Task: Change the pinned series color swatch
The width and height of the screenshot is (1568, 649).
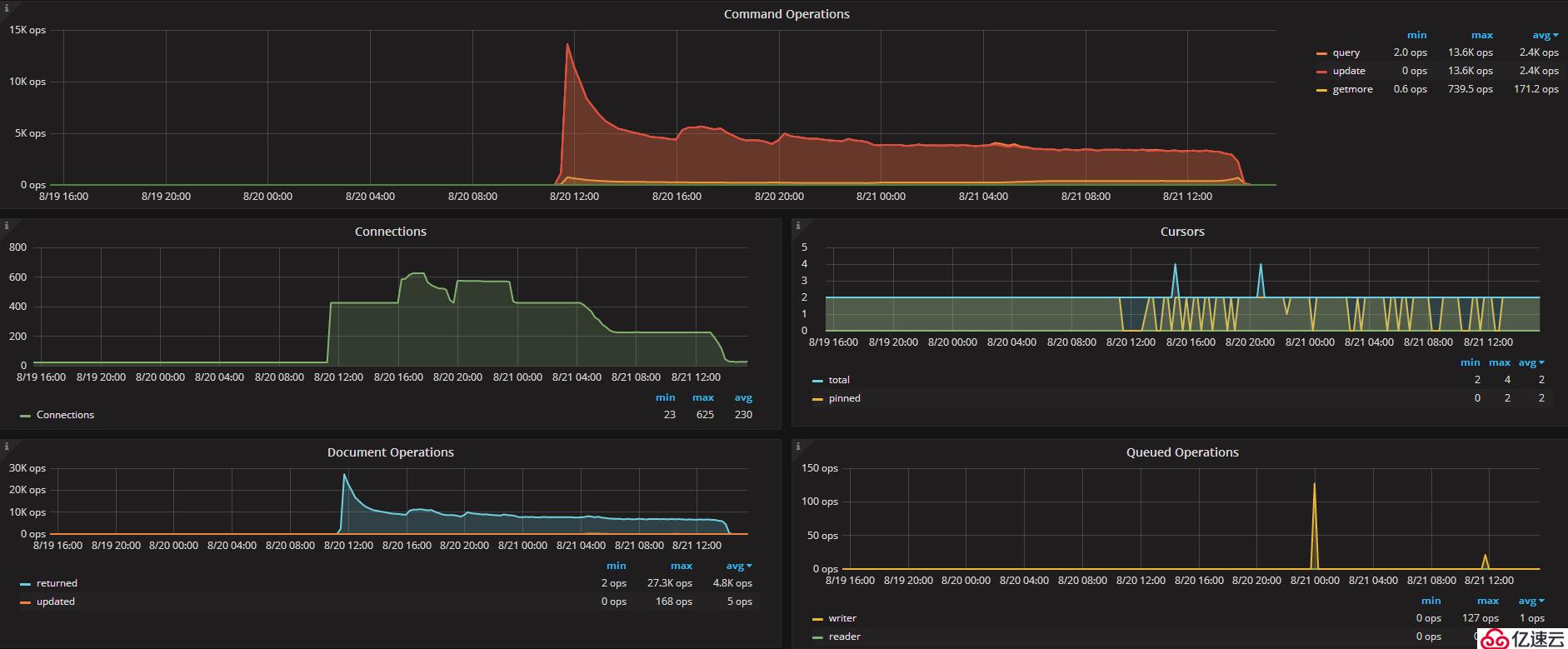Action: pos(817,399)
